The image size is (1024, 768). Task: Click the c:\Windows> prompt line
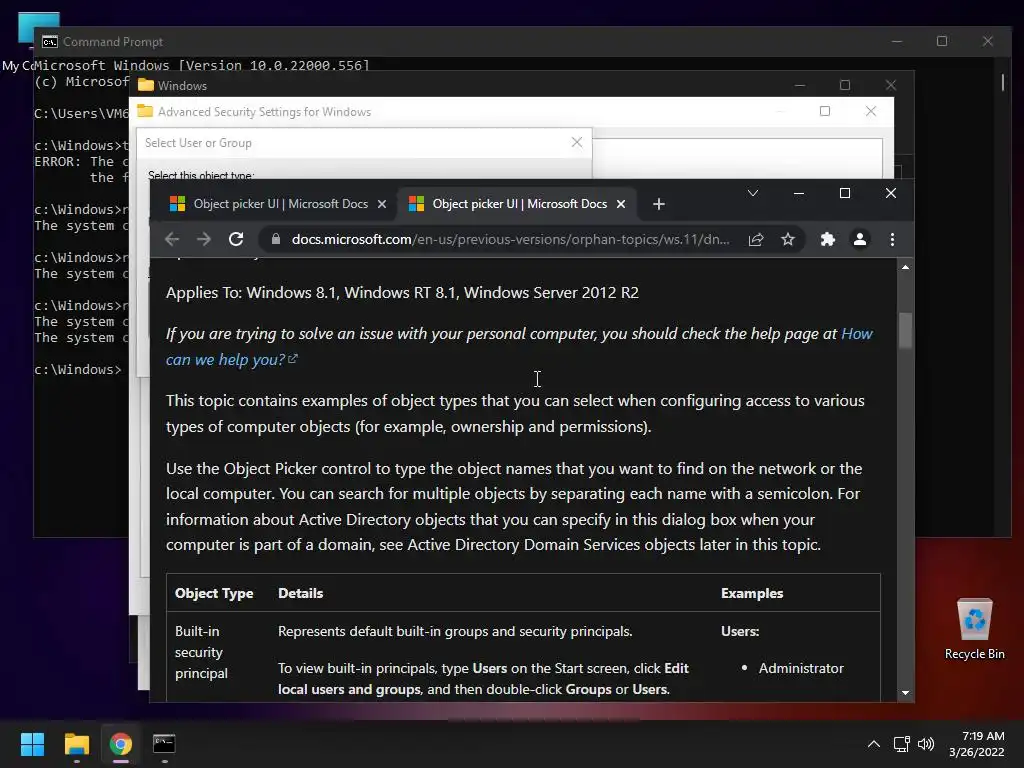tap(78, 370)
